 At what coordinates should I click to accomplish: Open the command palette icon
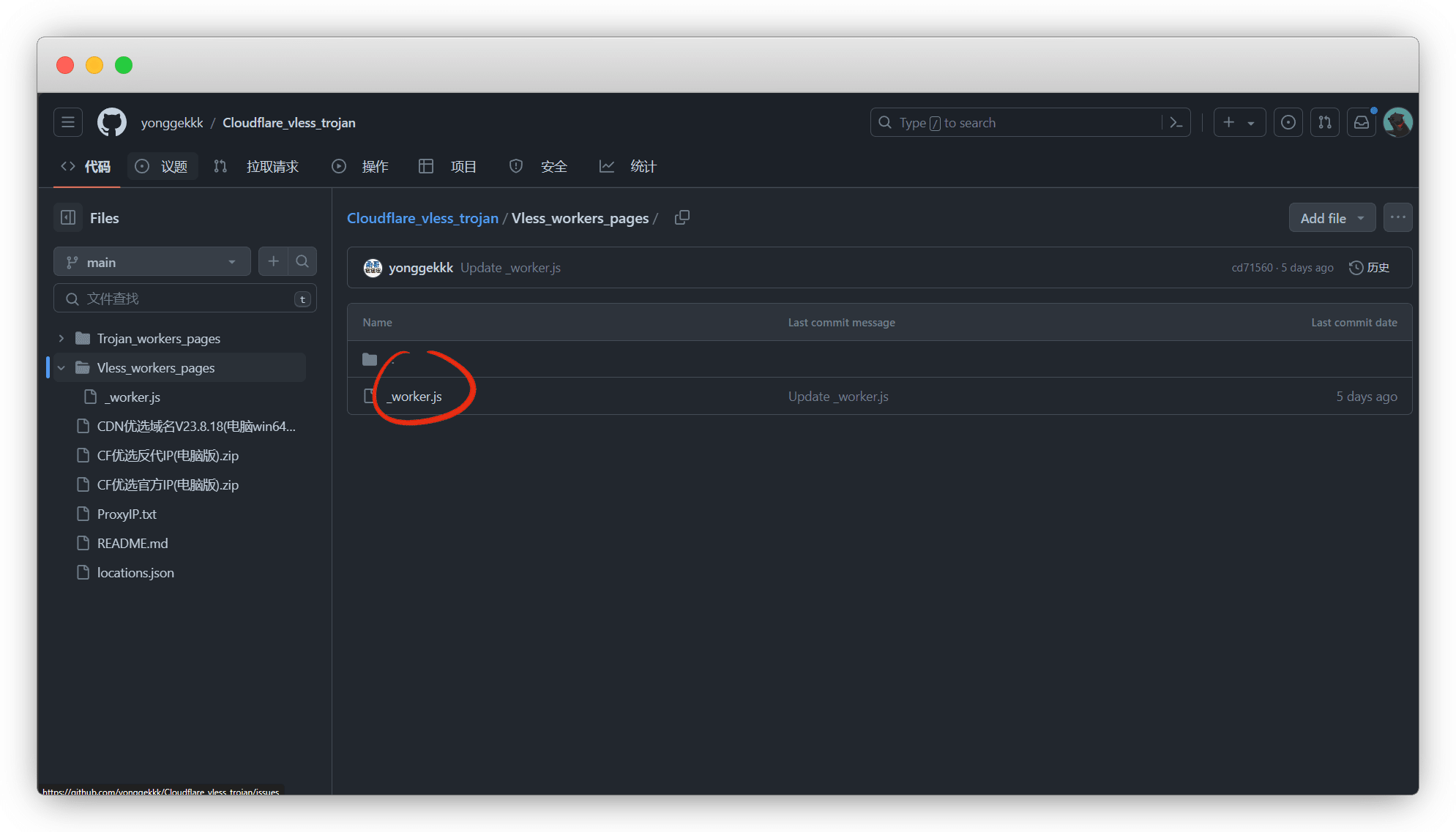coord(1176,122)
